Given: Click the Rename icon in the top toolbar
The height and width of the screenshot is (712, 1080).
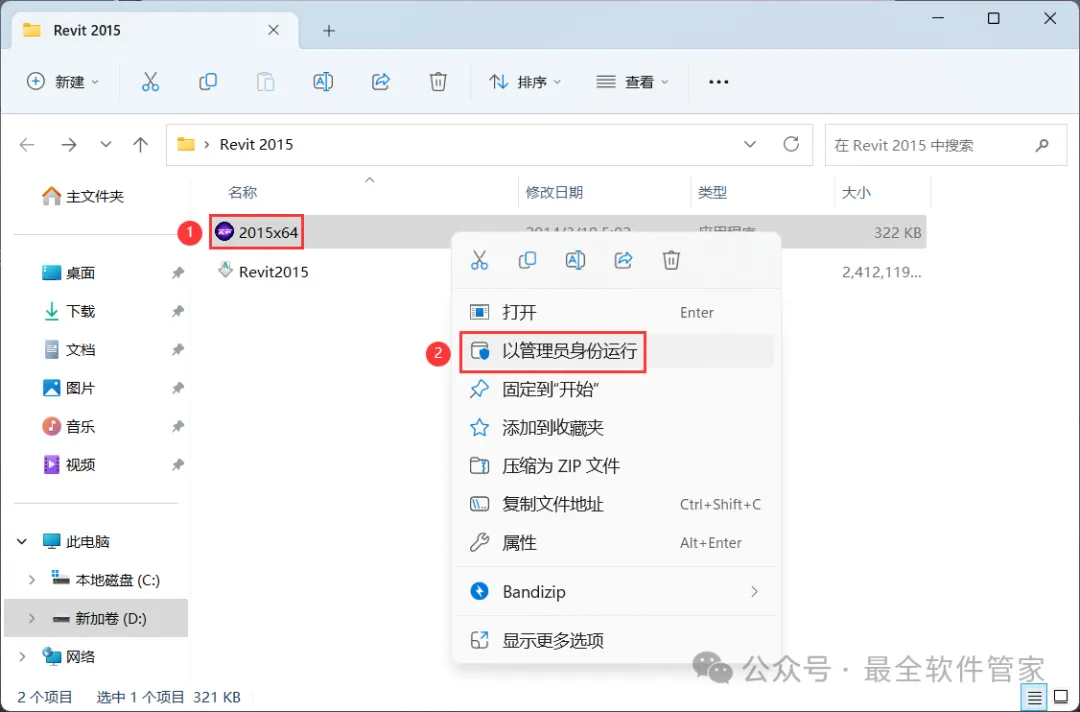Looking at the screenshot, I should click(323, 82).
